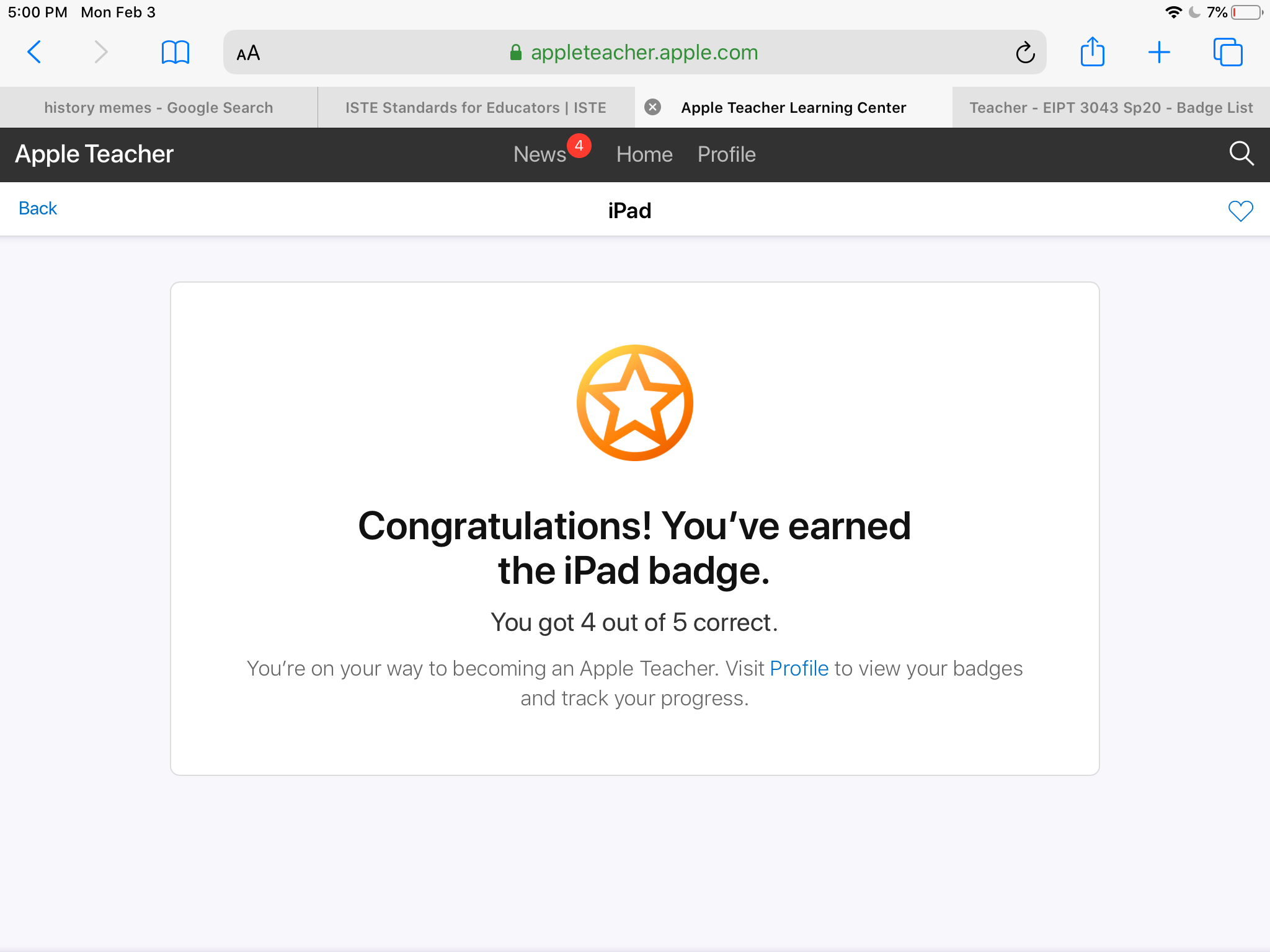Click the Back link below header
Viewport: 1270px width, 952px height.
click(x=38, y=208)
